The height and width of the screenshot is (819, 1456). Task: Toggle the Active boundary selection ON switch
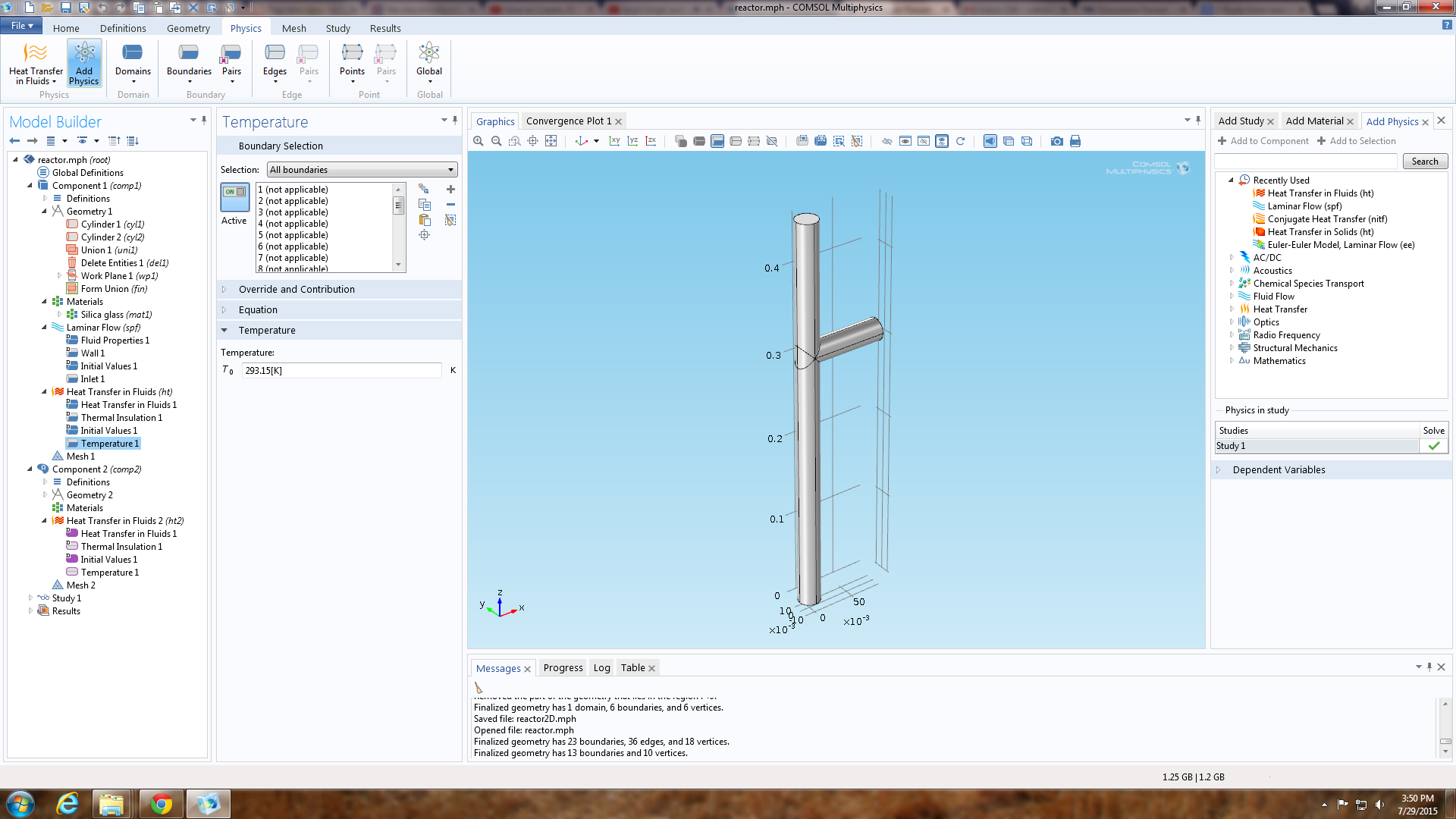coord(235,197)
